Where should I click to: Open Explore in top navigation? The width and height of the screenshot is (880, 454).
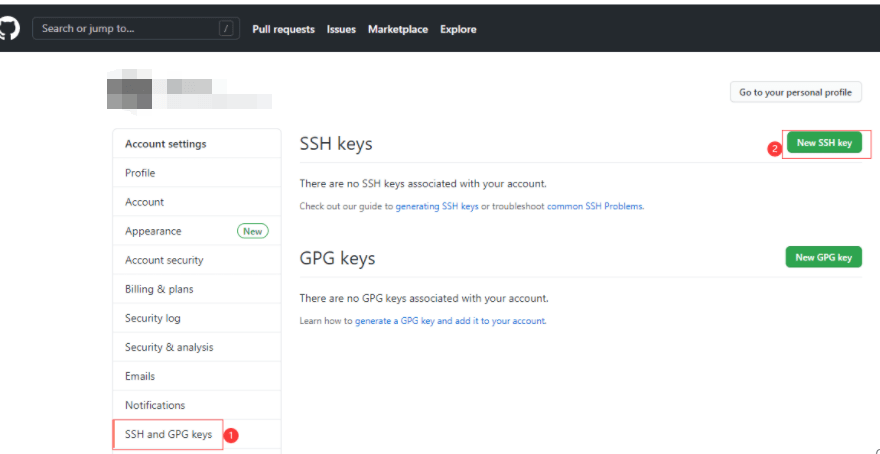pyautogui.click(x=458, y=29)
